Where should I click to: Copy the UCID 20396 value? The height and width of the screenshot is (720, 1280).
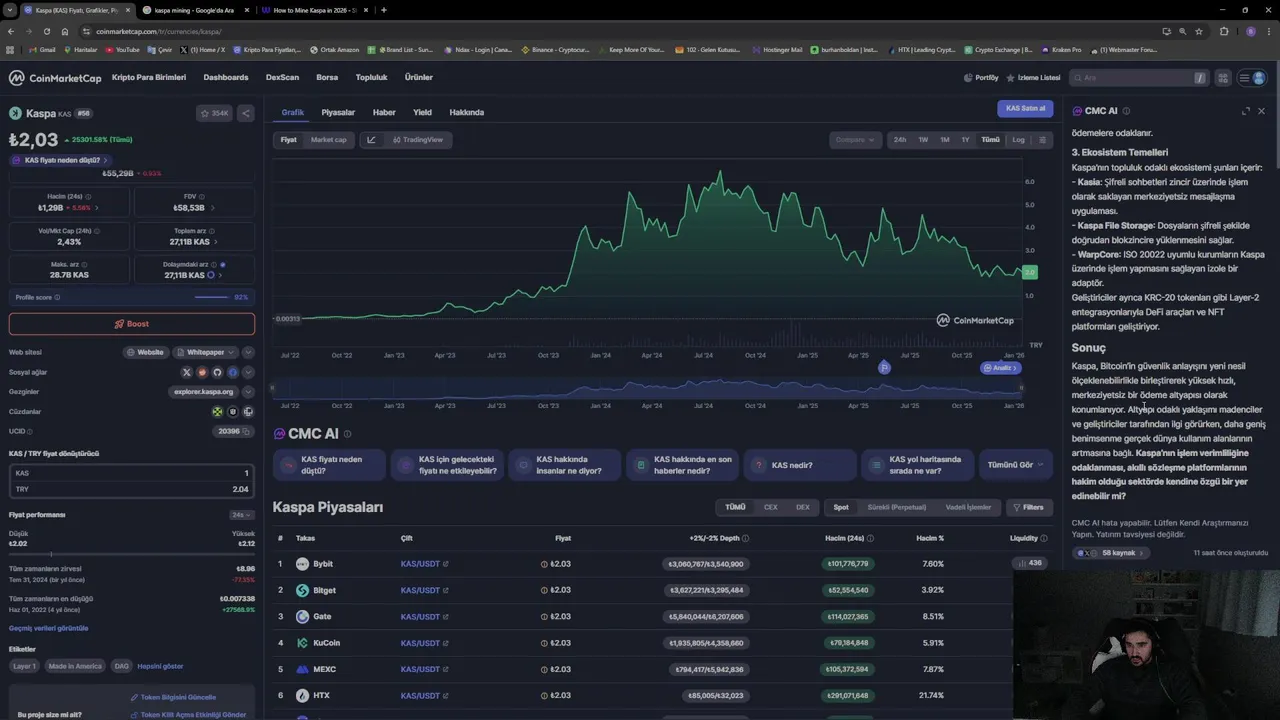(248, 431)
